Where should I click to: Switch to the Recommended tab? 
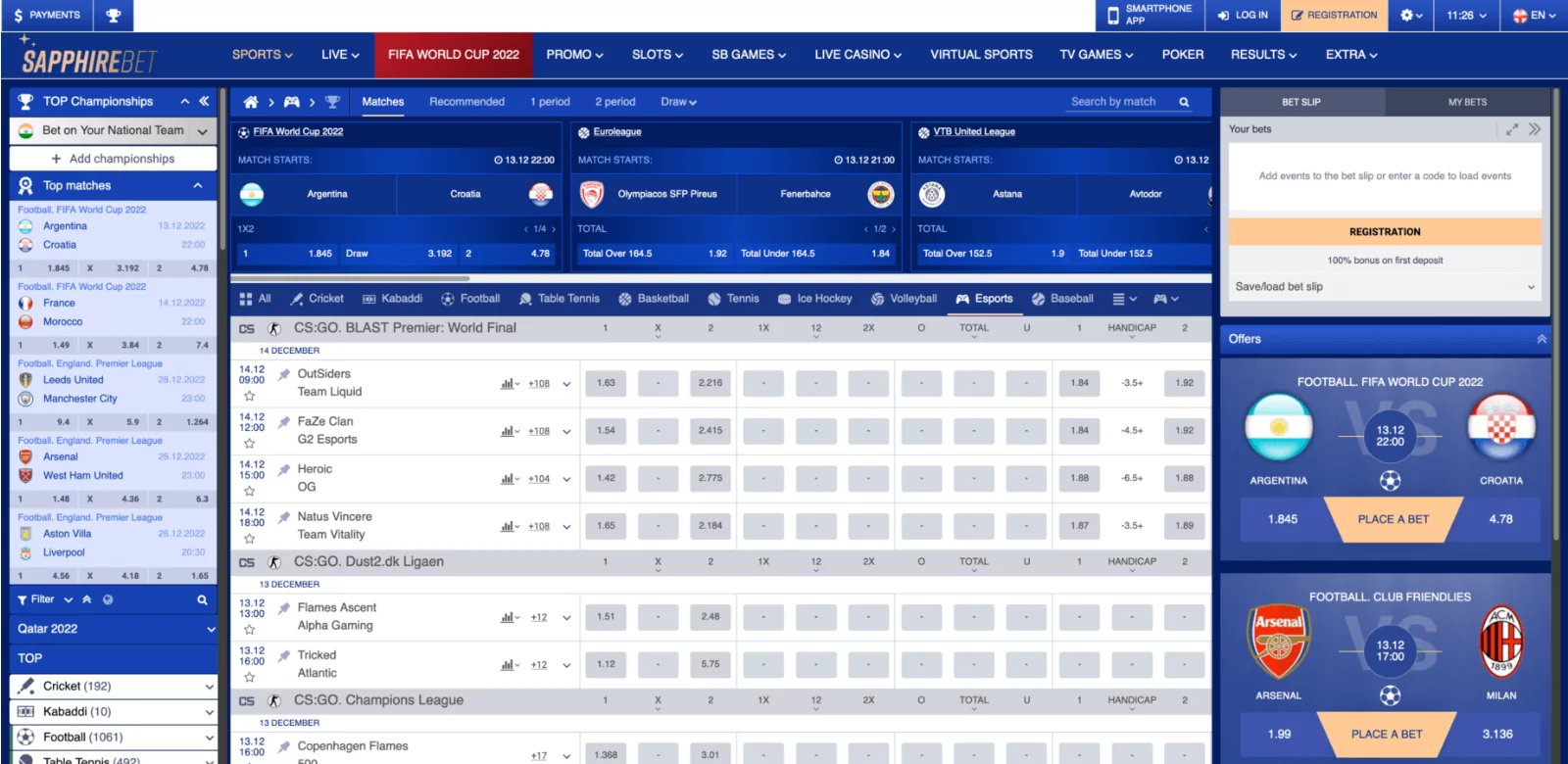466,102
